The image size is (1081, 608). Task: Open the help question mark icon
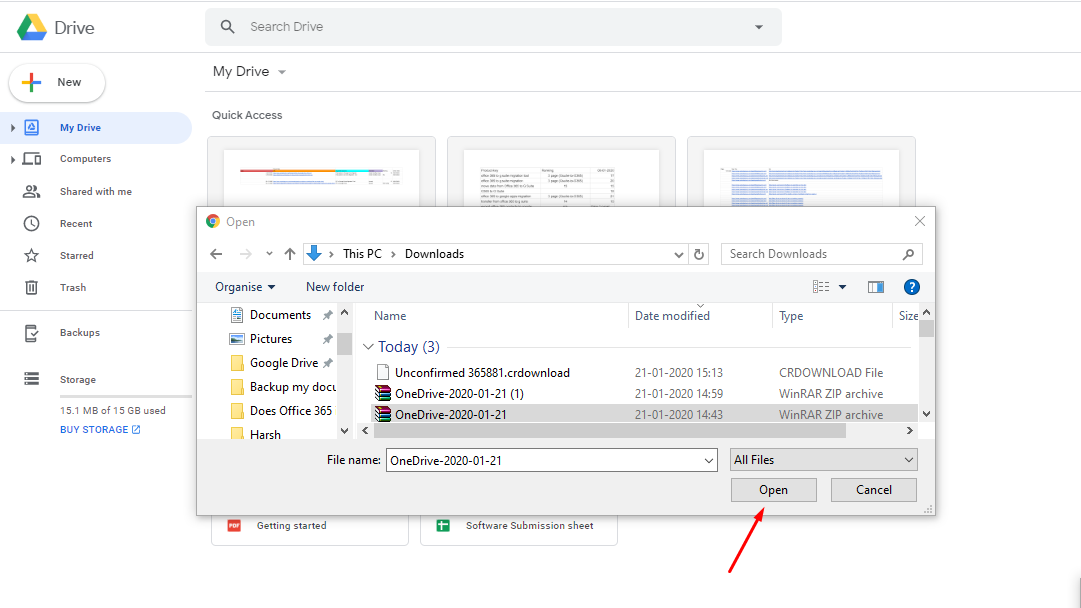click(x=911, y=287)
